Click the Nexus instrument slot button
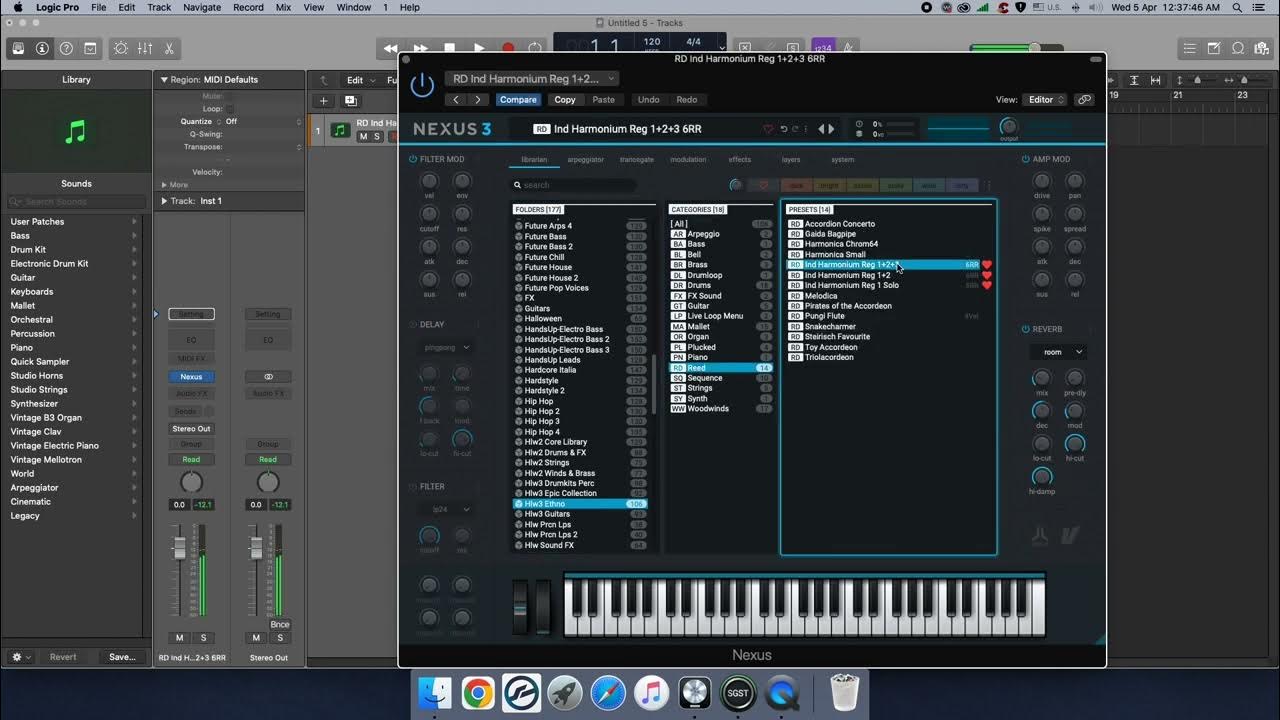This screenshot has width=1280, height=720. click(x=191, y=377)
